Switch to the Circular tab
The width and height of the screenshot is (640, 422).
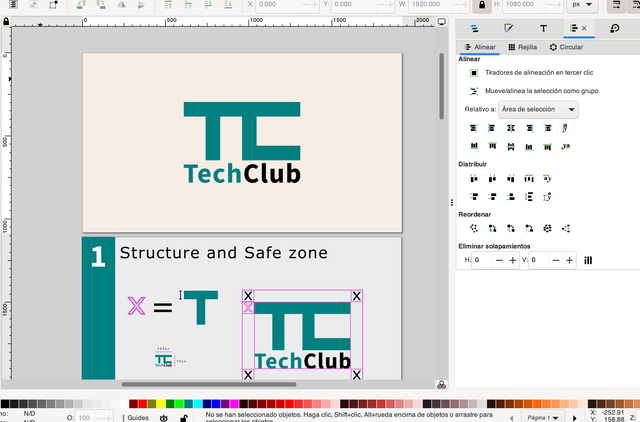566,47
